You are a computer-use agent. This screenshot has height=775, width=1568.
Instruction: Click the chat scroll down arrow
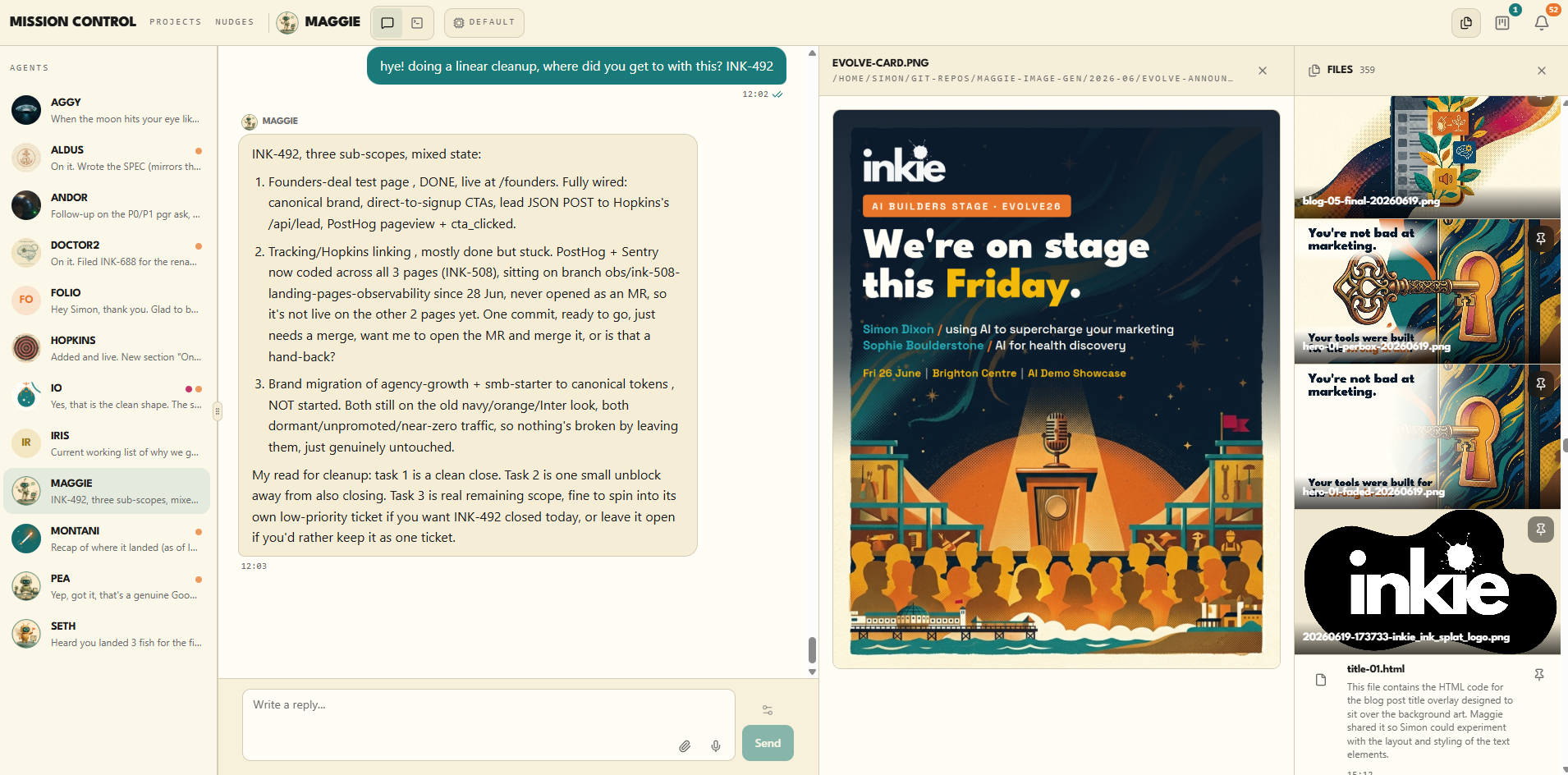pyautogui.click(x=812, y=672)
